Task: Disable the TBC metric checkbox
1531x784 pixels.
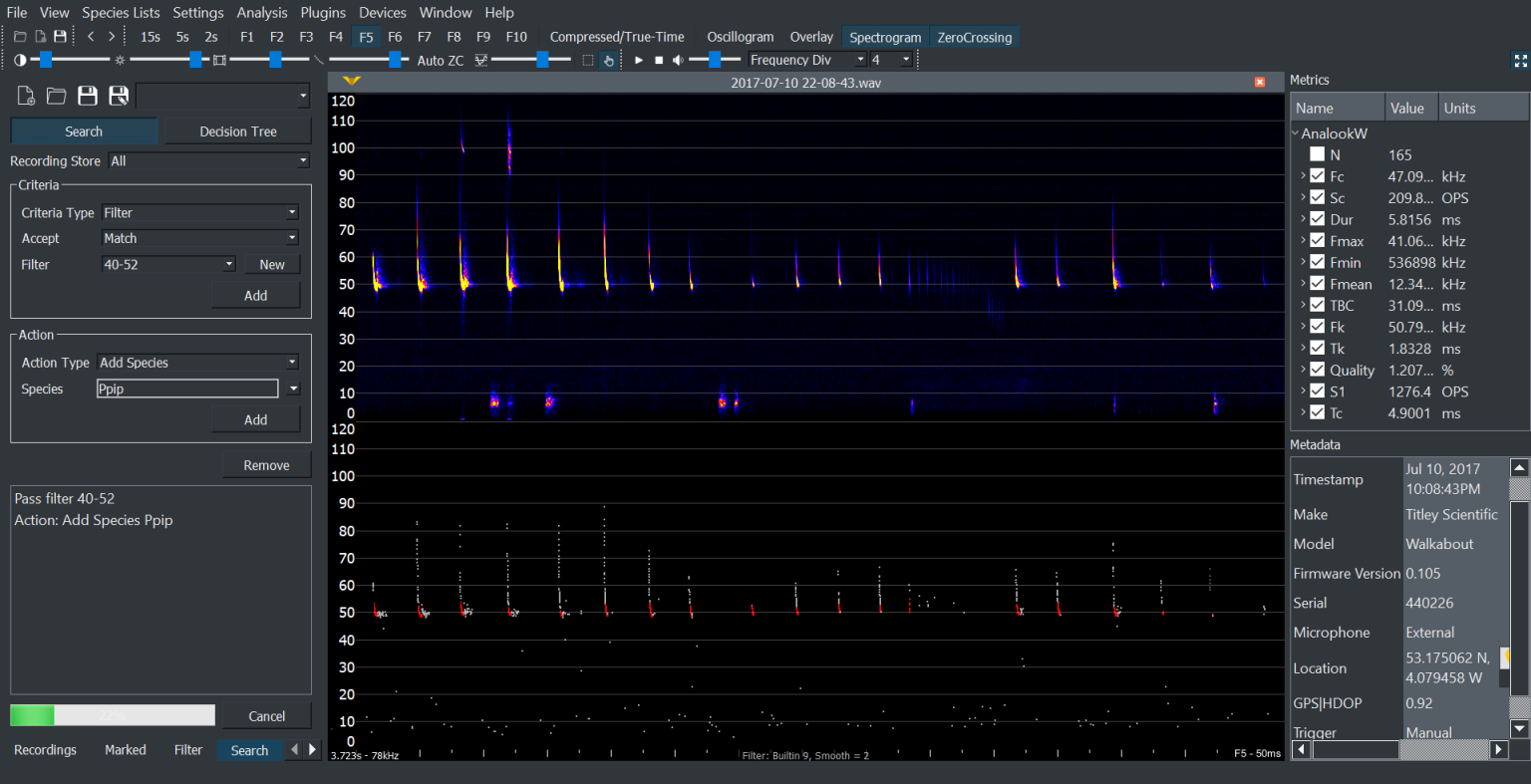Action: point(1318,305)
